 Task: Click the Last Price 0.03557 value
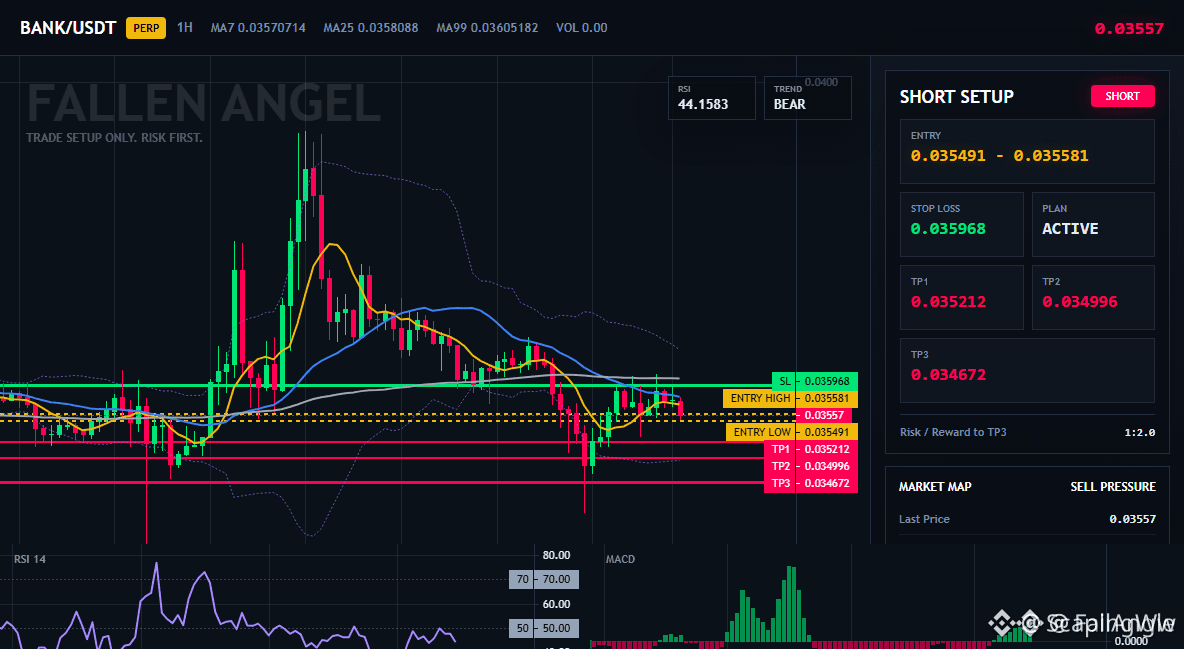tap(1133, 519)
